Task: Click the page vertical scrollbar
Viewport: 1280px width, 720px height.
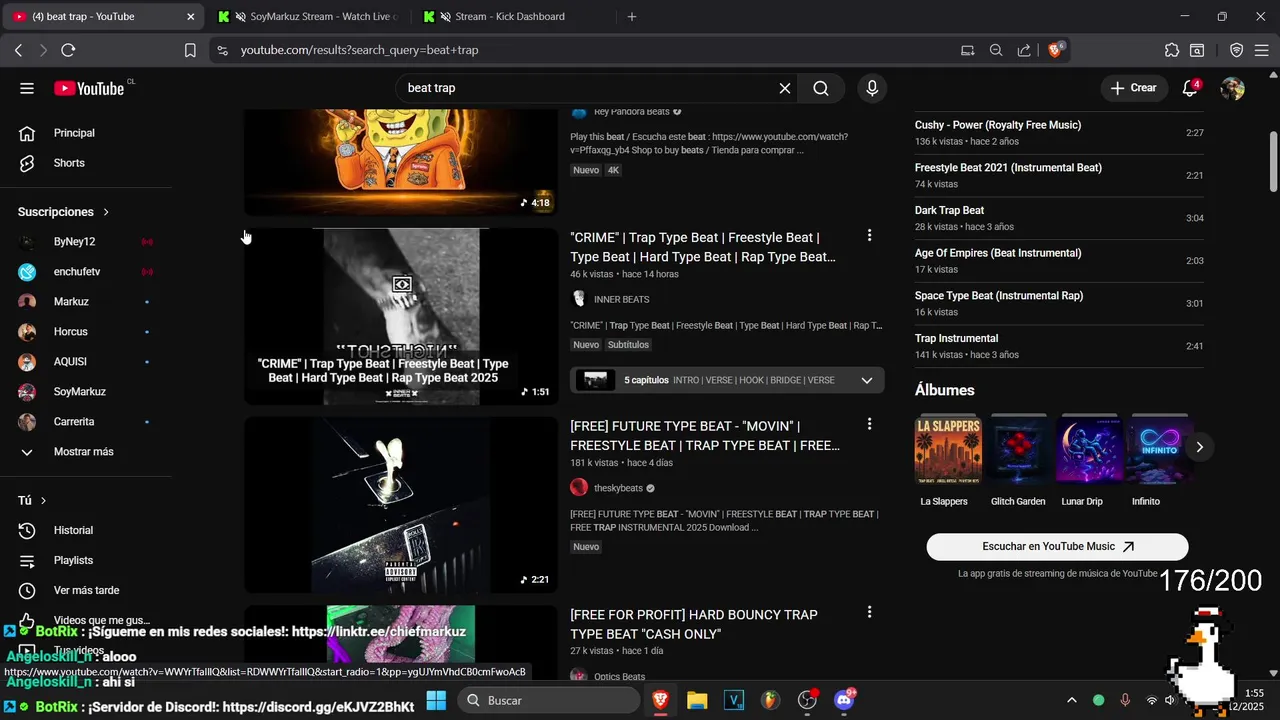Action: 1273,161
